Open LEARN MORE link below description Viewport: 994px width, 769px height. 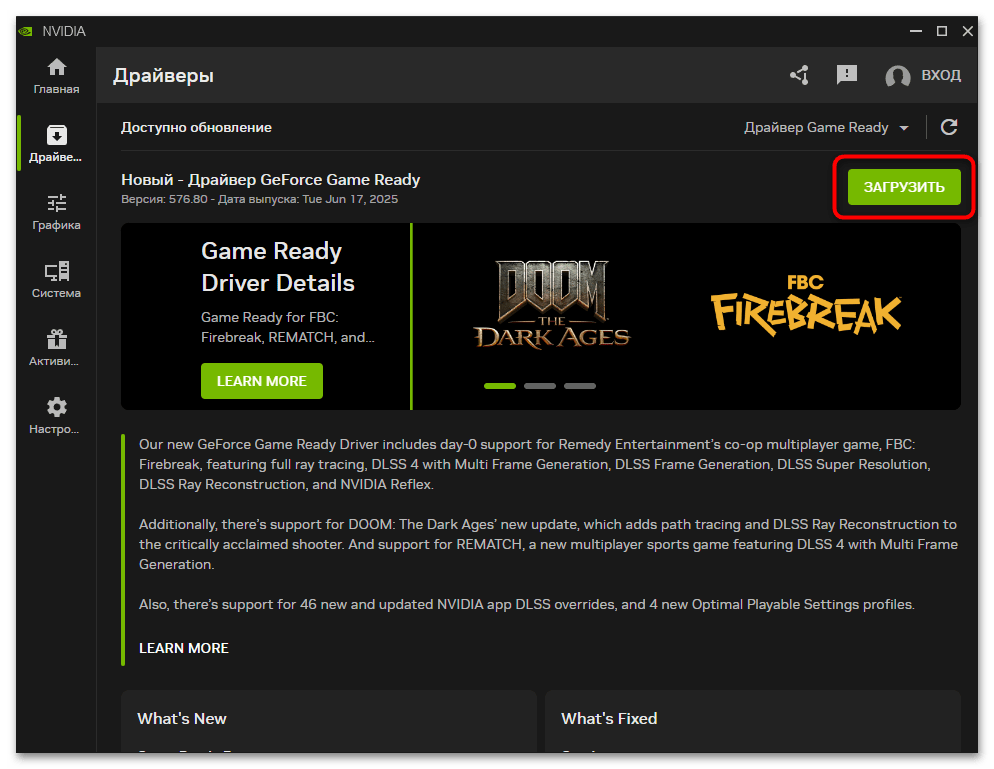pos(184,648)
